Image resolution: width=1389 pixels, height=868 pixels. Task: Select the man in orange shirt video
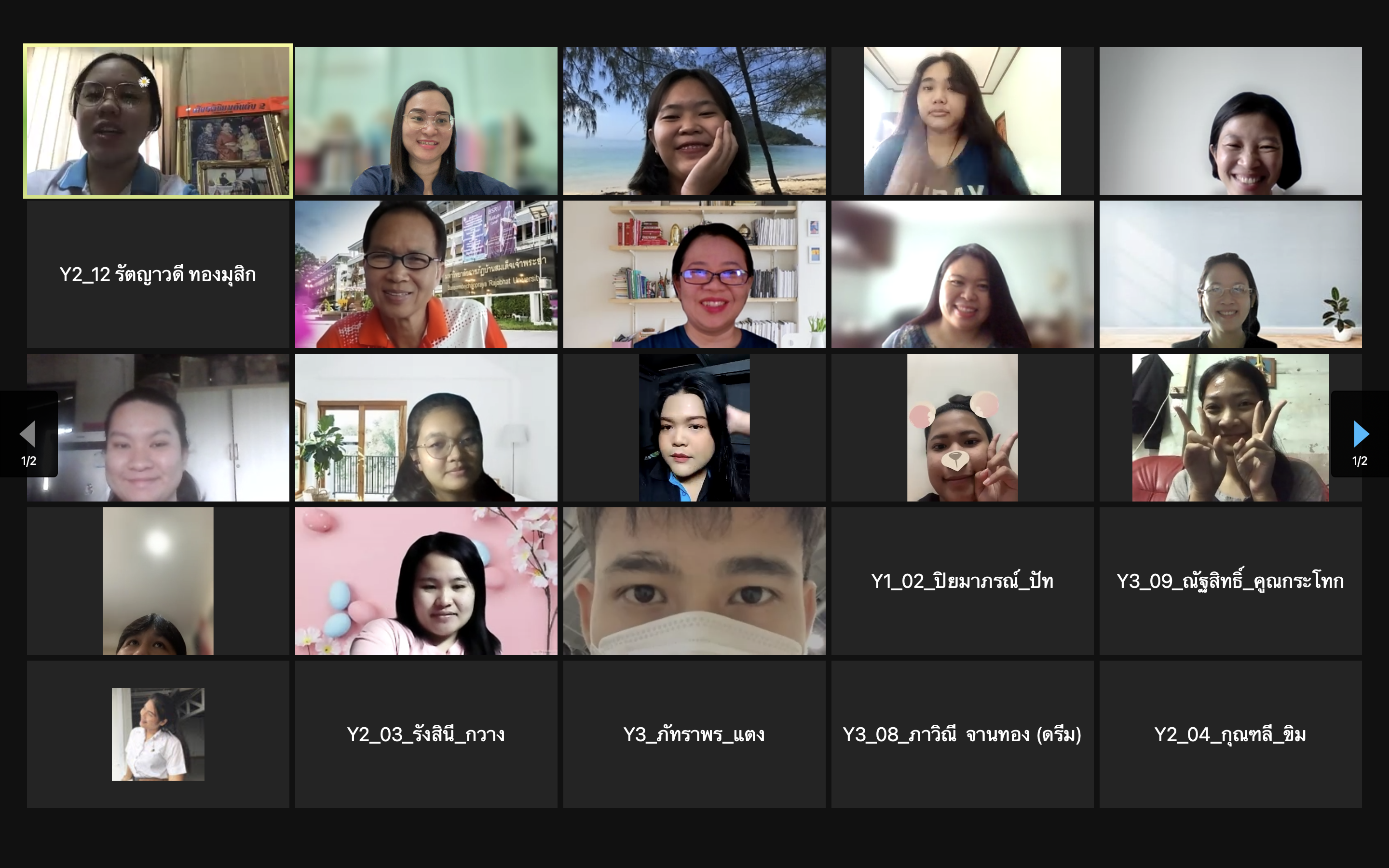point(426,274)
